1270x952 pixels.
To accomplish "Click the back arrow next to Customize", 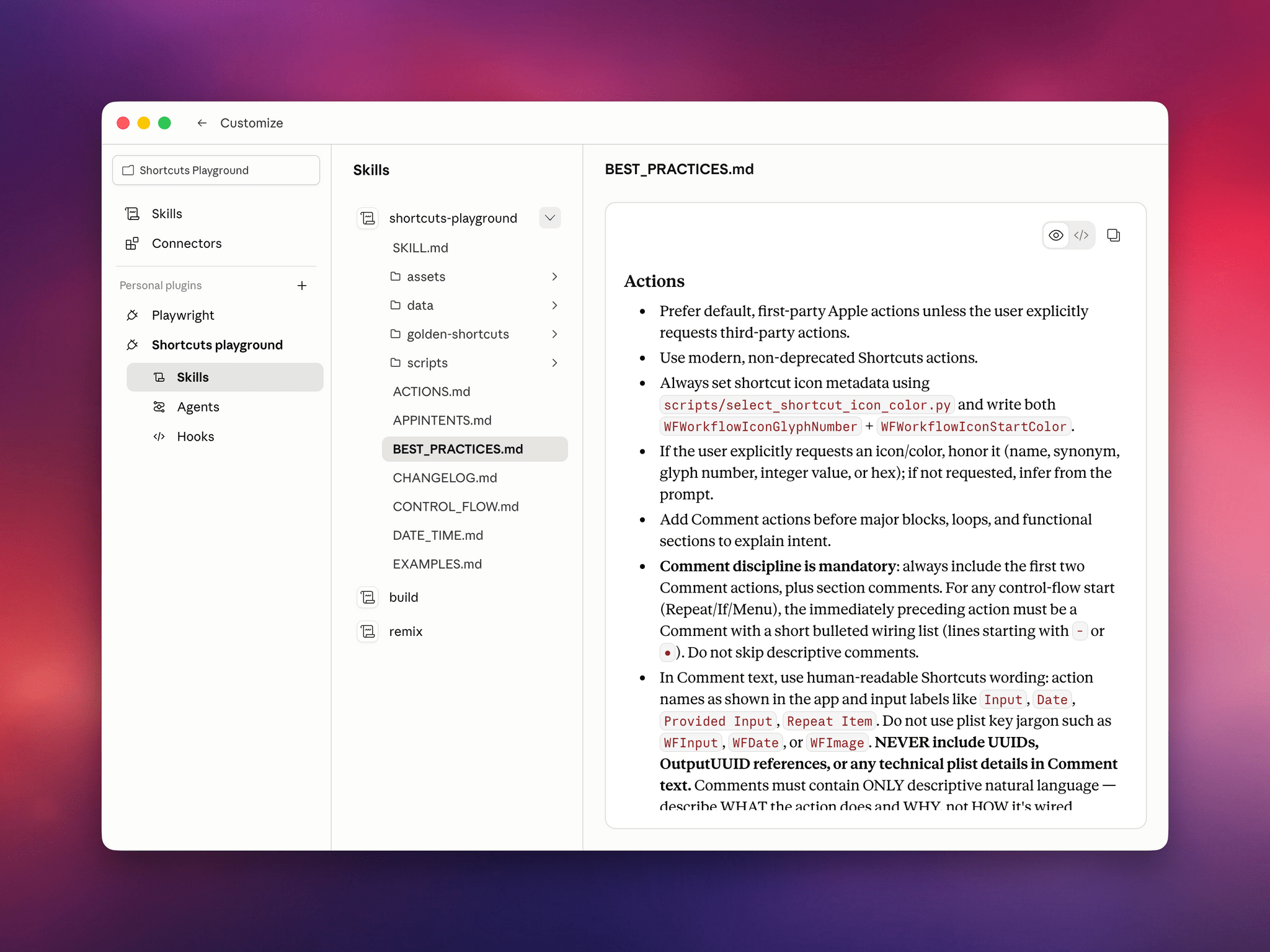I will (x=202, y=123).
